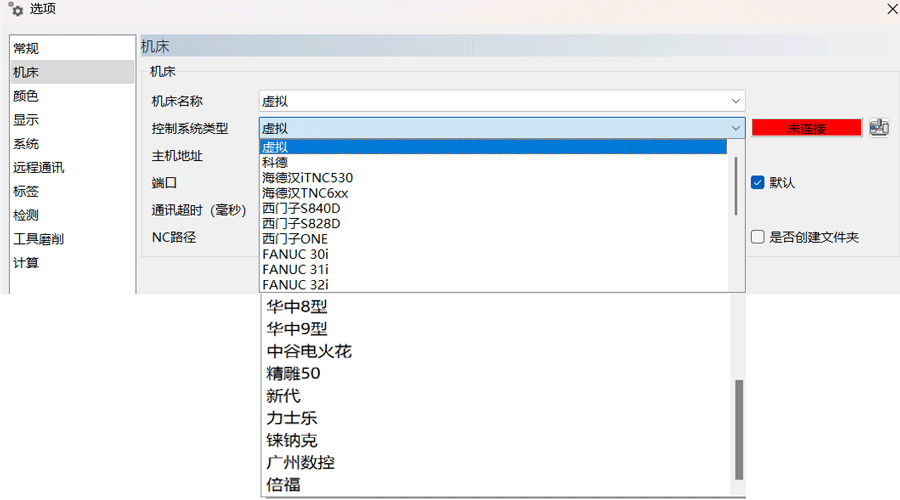Click the lower list scrollbar thumb

click(739, 429)
